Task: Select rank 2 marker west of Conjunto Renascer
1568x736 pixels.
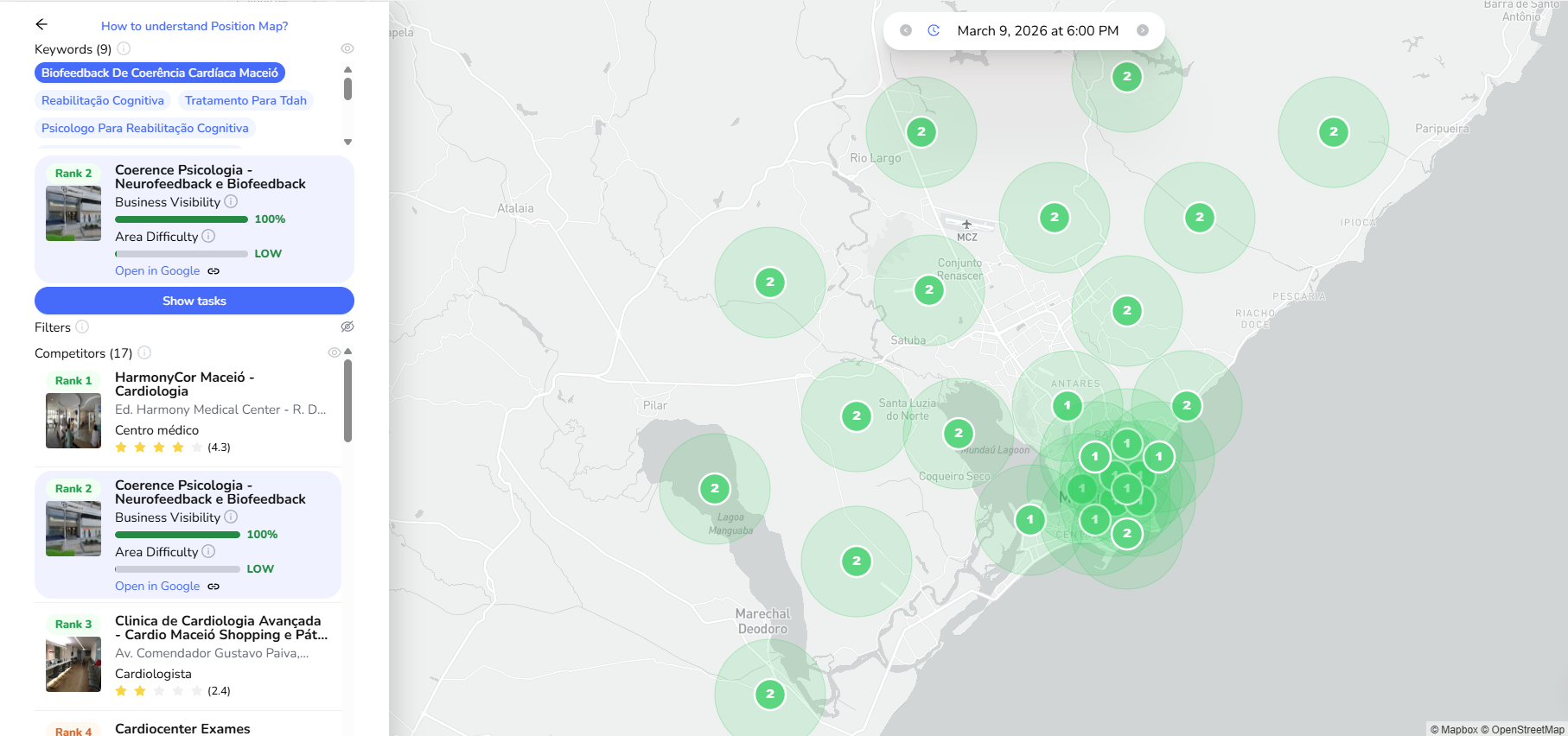Action: pos(770,282)
